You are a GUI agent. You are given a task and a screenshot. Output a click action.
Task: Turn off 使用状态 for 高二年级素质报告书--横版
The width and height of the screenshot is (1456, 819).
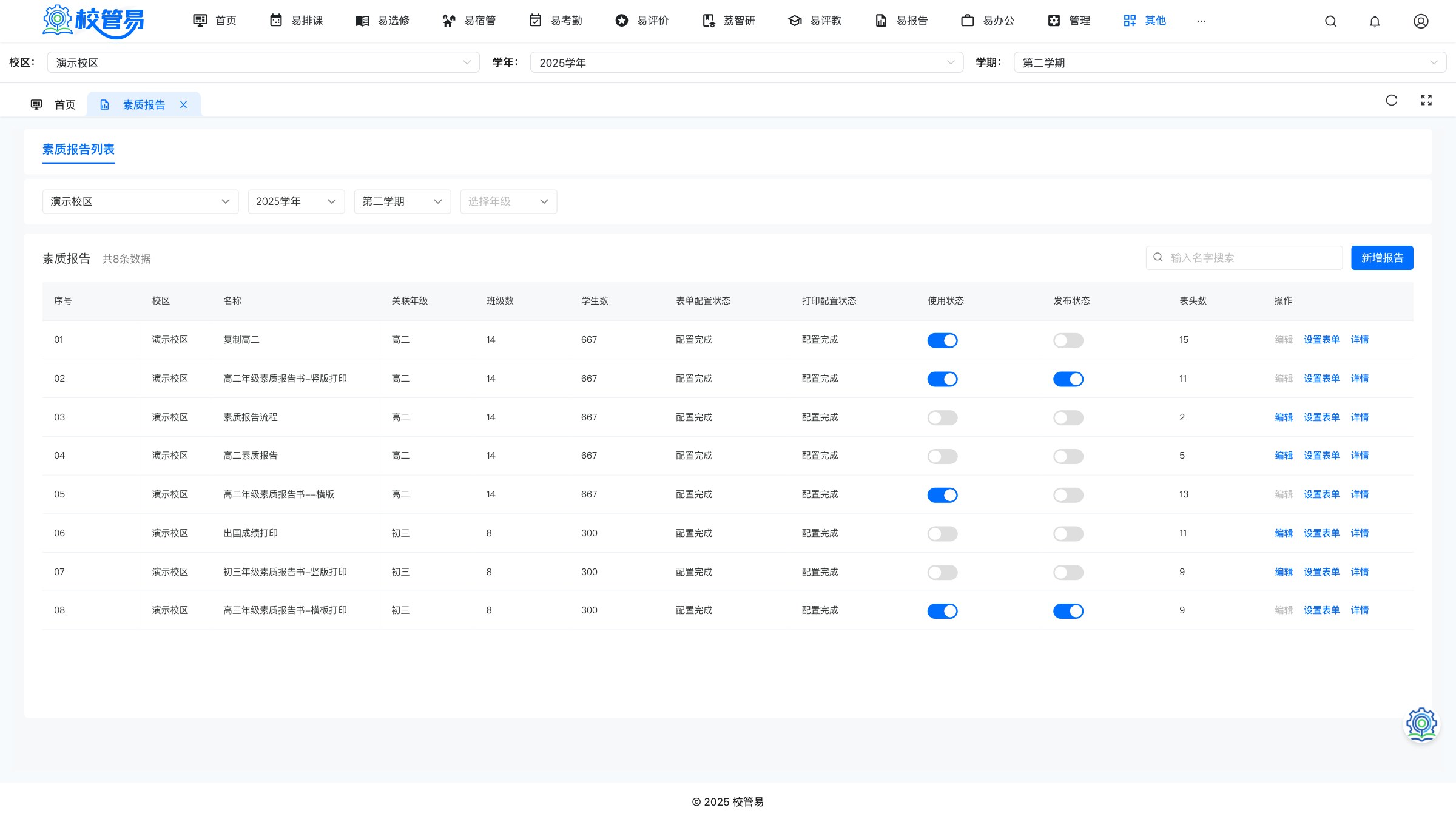tap(942, 495)
